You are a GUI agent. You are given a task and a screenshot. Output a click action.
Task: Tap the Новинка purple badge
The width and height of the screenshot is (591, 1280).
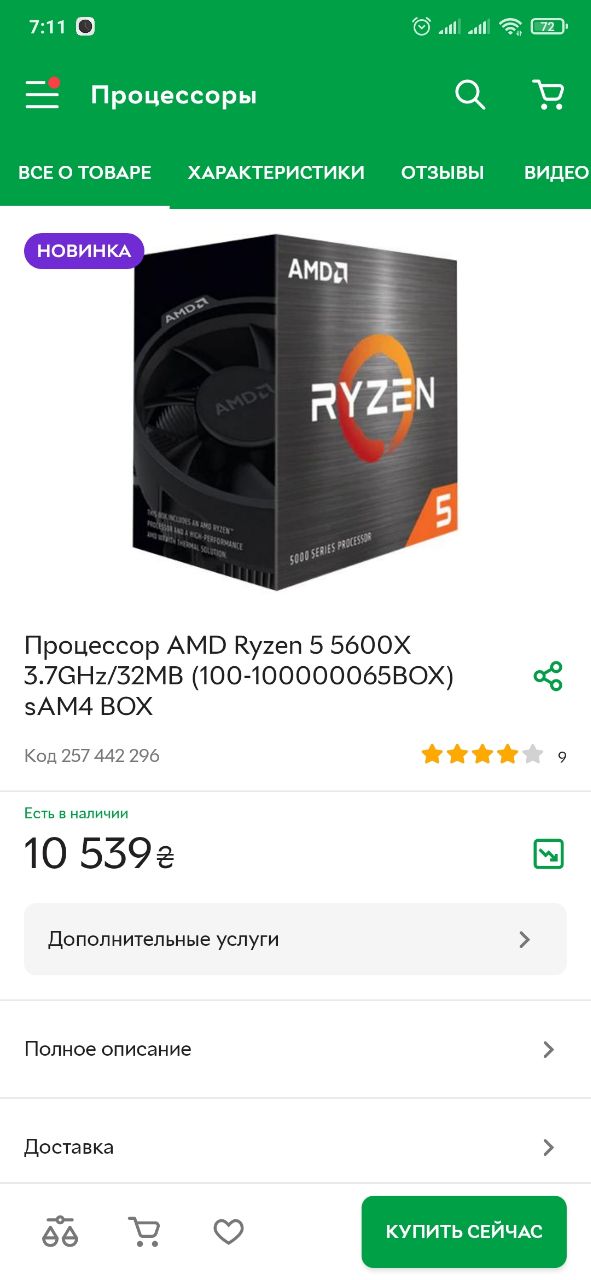click(84, 251)
